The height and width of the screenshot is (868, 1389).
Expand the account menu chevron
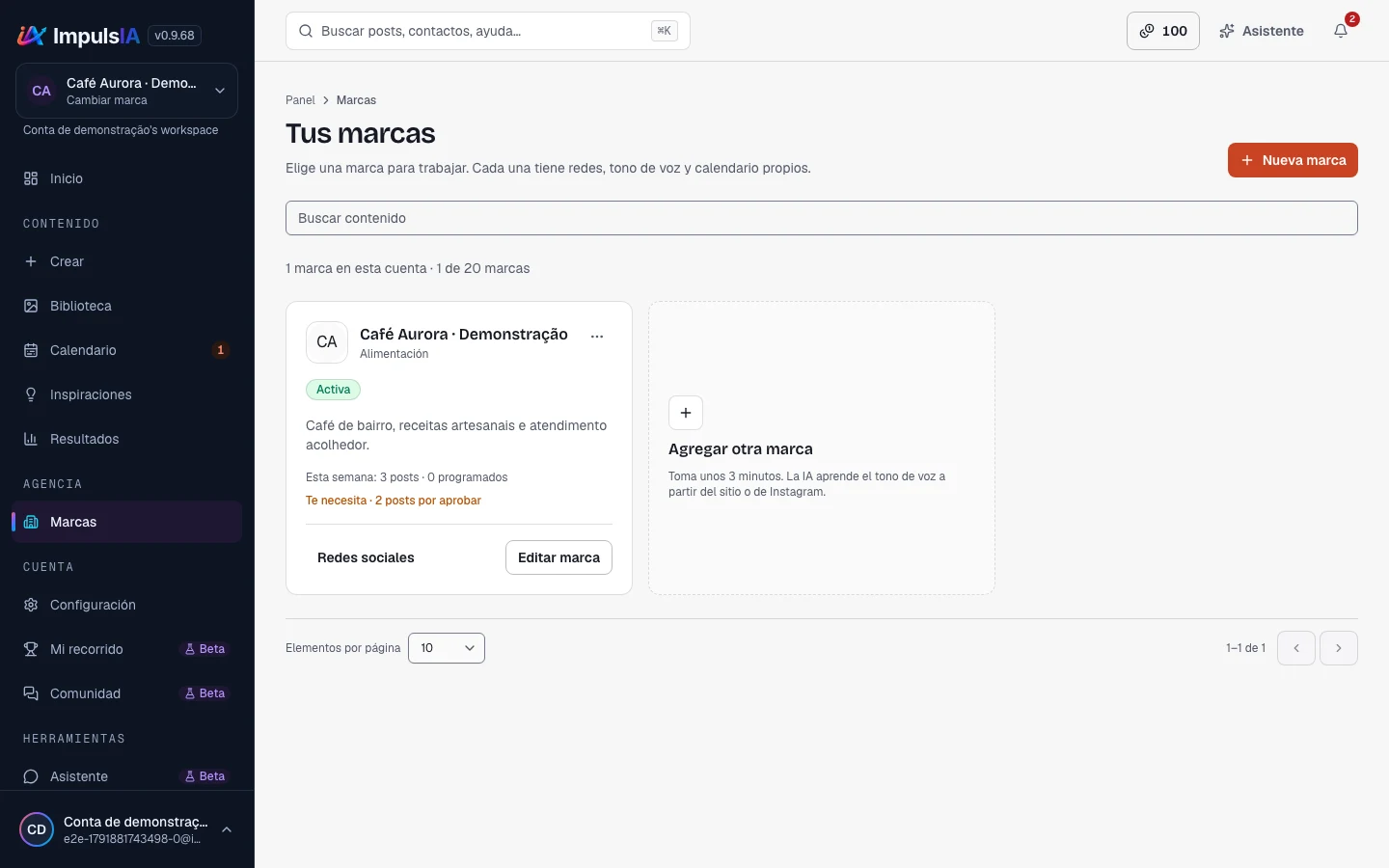[227, 829]
